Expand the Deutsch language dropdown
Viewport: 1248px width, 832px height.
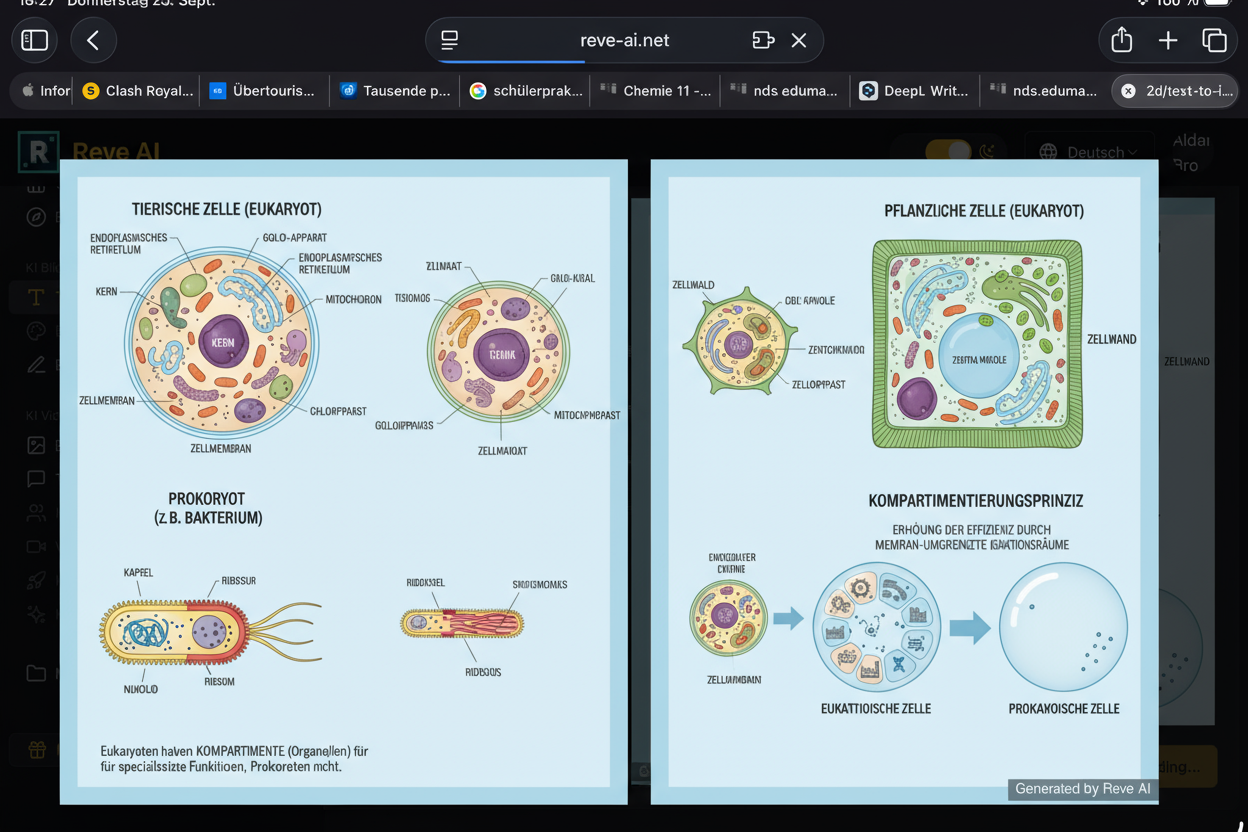pos(1088,152)
